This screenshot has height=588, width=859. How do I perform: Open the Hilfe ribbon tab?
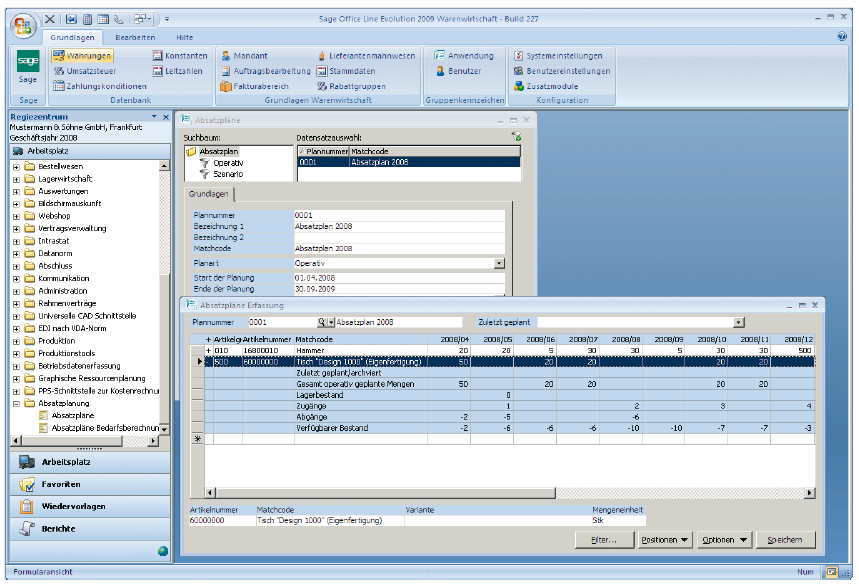pyautogui.click(x=185, y=36)
